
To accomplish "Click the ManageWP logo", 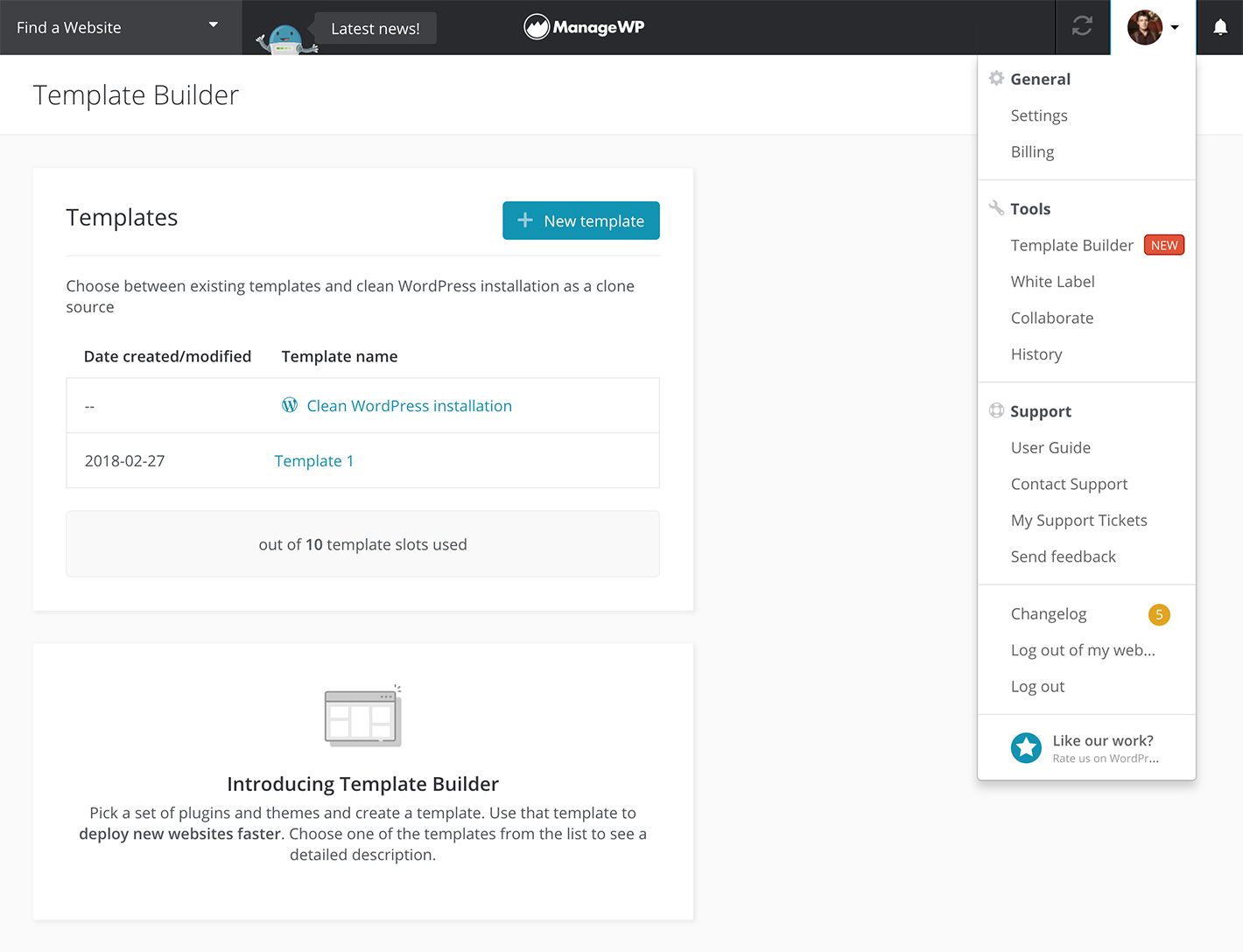I will pos(584,27).
